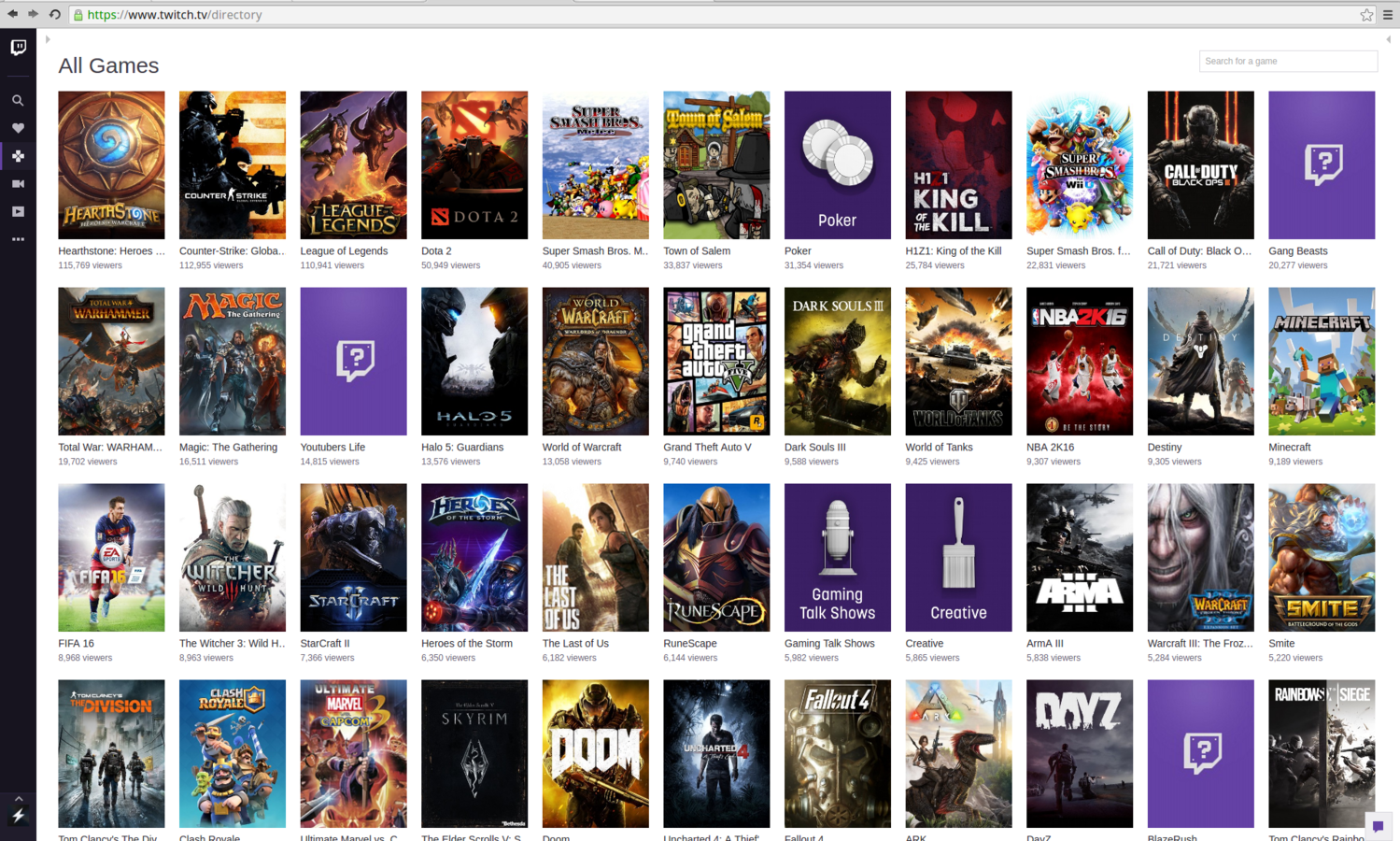Open Call of Duty: Black Ops cover
Image resolution: width=1400 pixels, height=841 pixels.
click(1201, 165)
